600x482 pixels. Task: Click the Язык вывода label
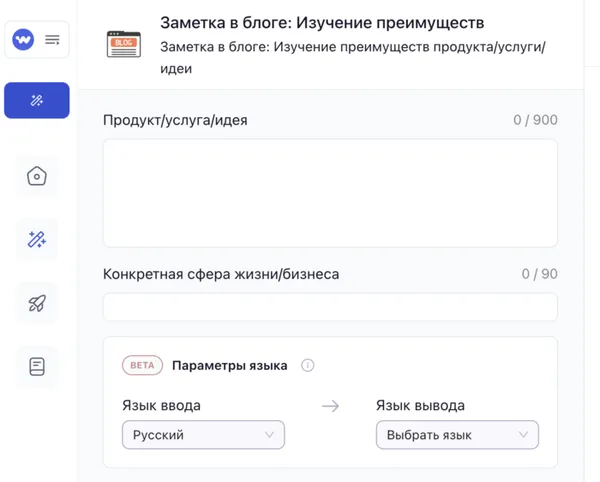(420, 405)
